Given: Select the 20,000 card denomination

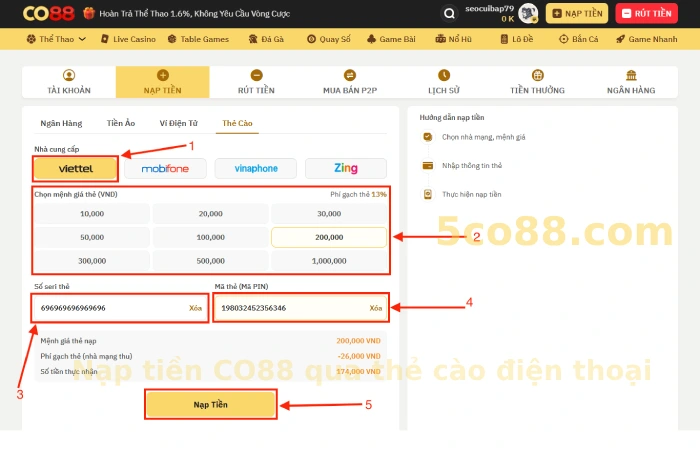Looking at the screenshot, I should [x=211, y=214].
